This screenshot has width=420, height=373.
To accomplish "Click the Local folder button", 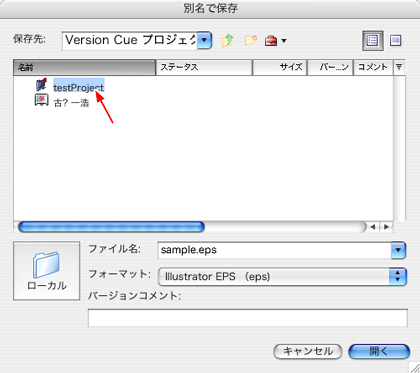I will (x=47, y=271).
